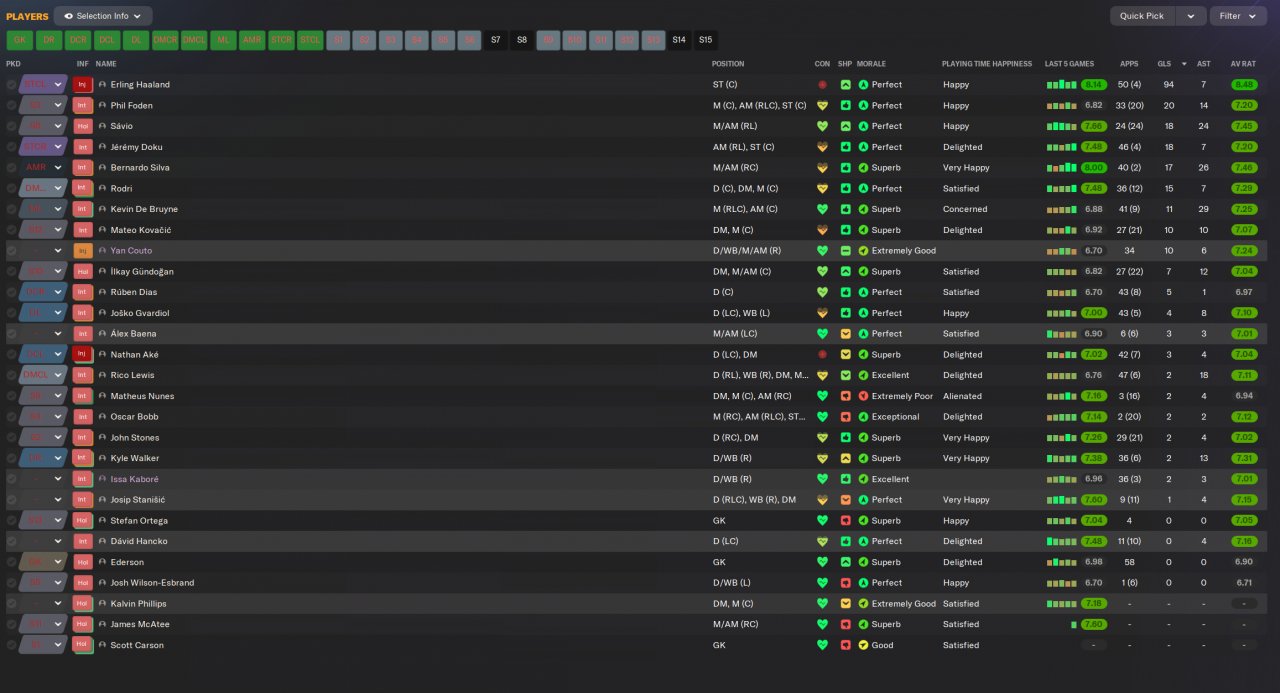The image size is (1280, 693).
Task: Click Stefan Ortega's red sharpness icon
Action: pos(845,521)
